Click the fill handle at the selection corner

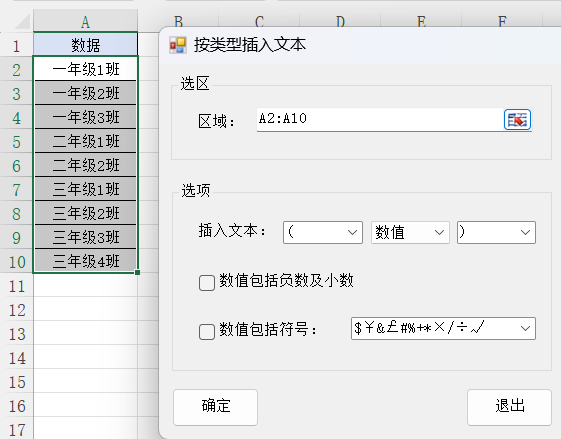(x=137, y=272)
